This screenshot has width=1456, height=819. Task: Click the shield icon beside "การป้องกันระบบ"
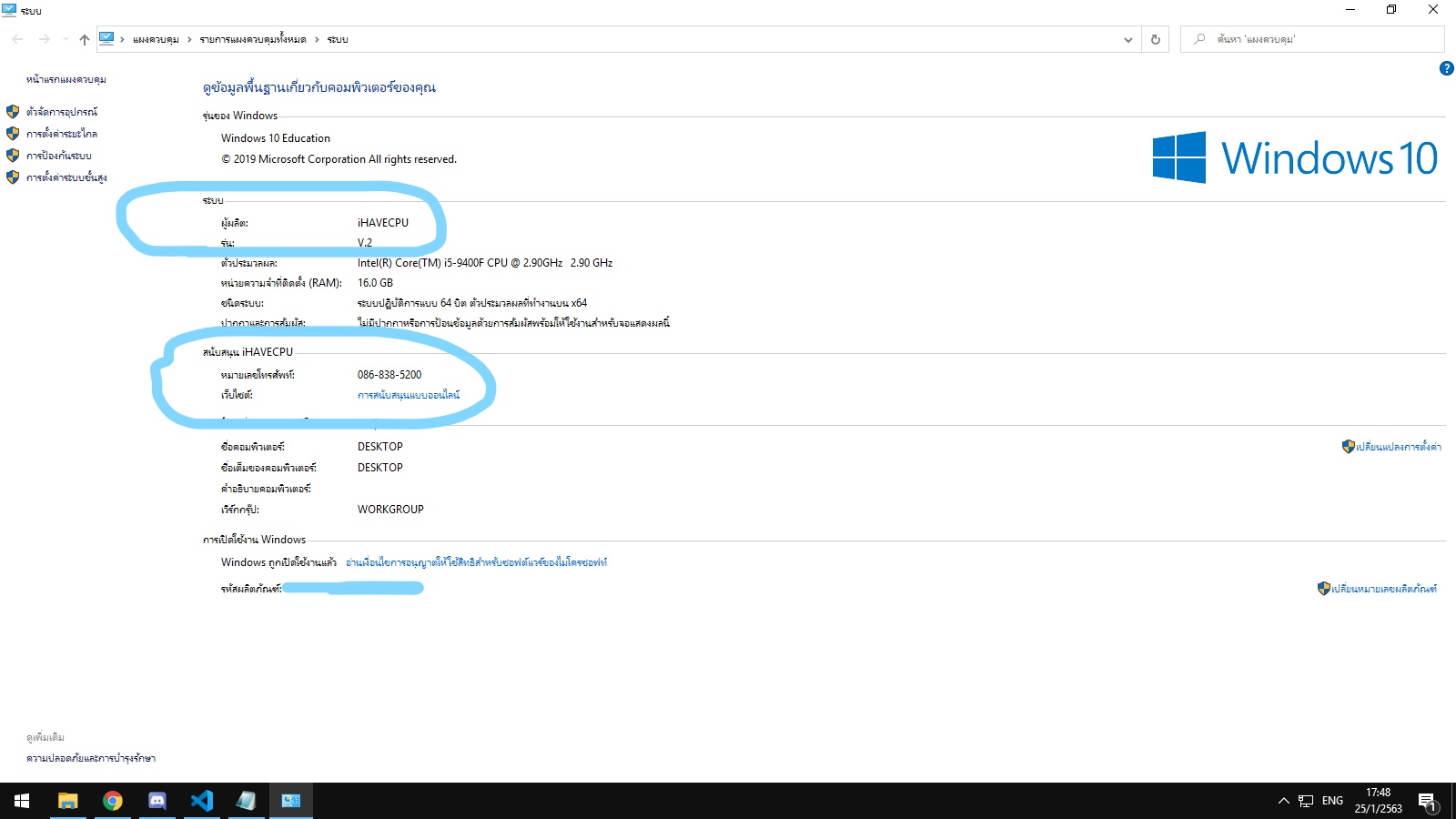pyautogui.click(x=13, y=156)
